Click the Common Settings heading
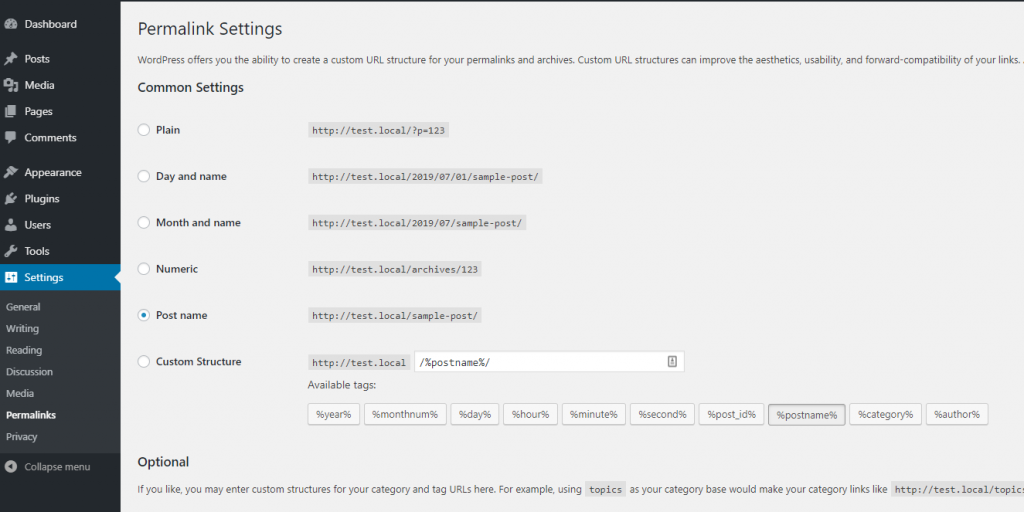The width and height of the screenshot is (1024, 512). (x=191, y=88)
